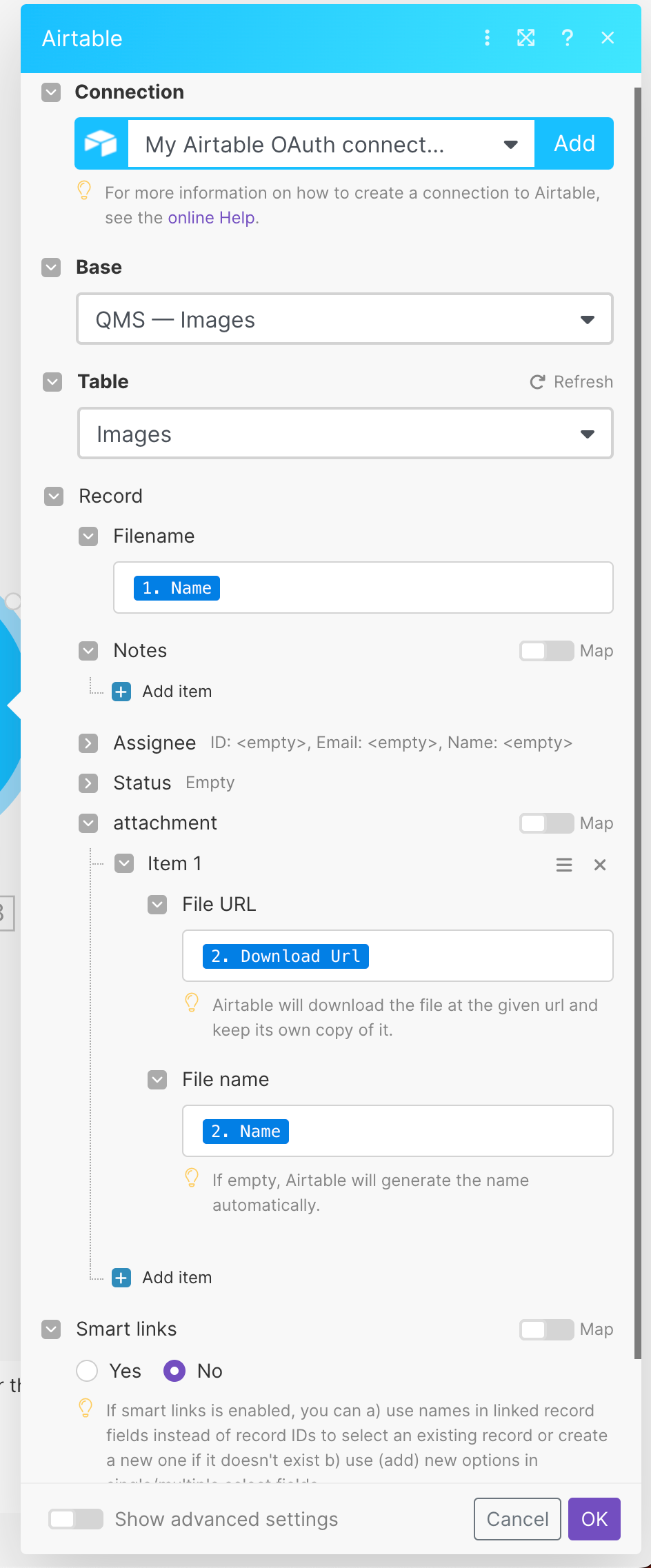
Task: Select No for Smart links
Action: click(x=174, y=1371)
